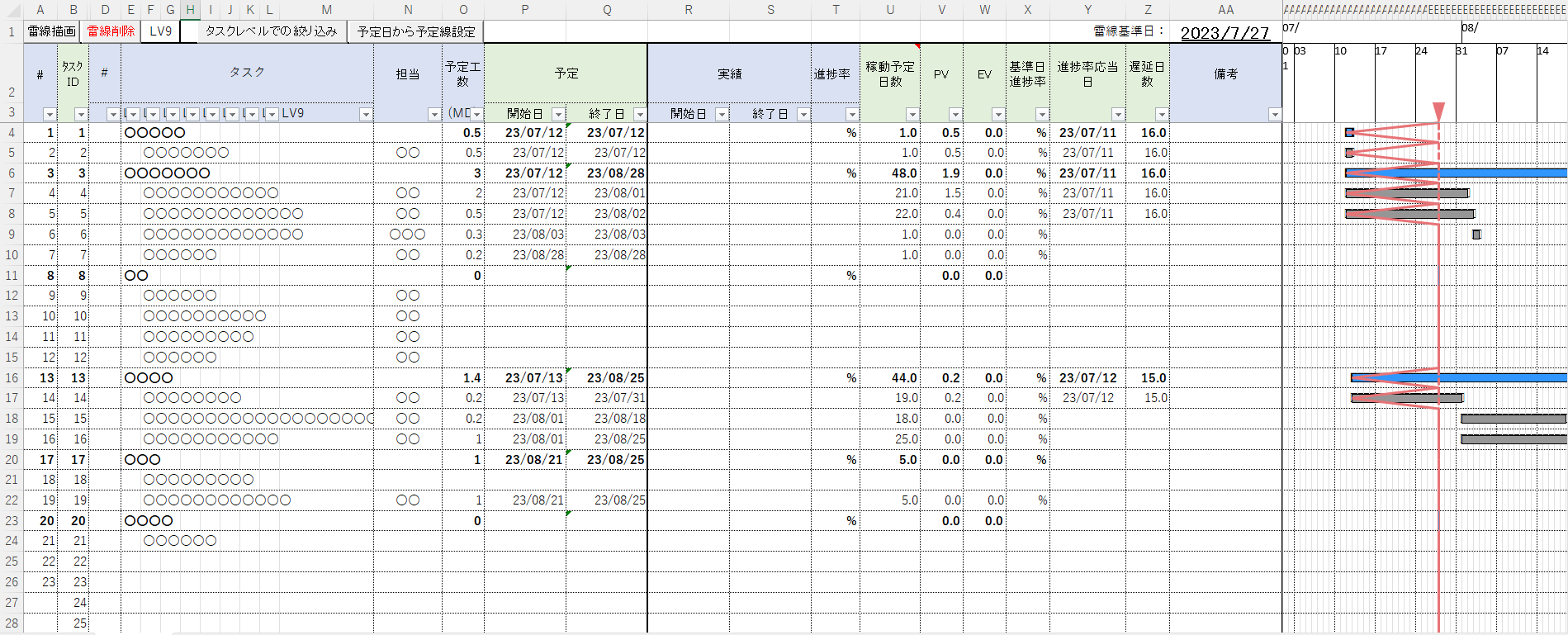Select the end date cell 23/08/02
The image size is (1568, 635).
click(x=607, y=214)
